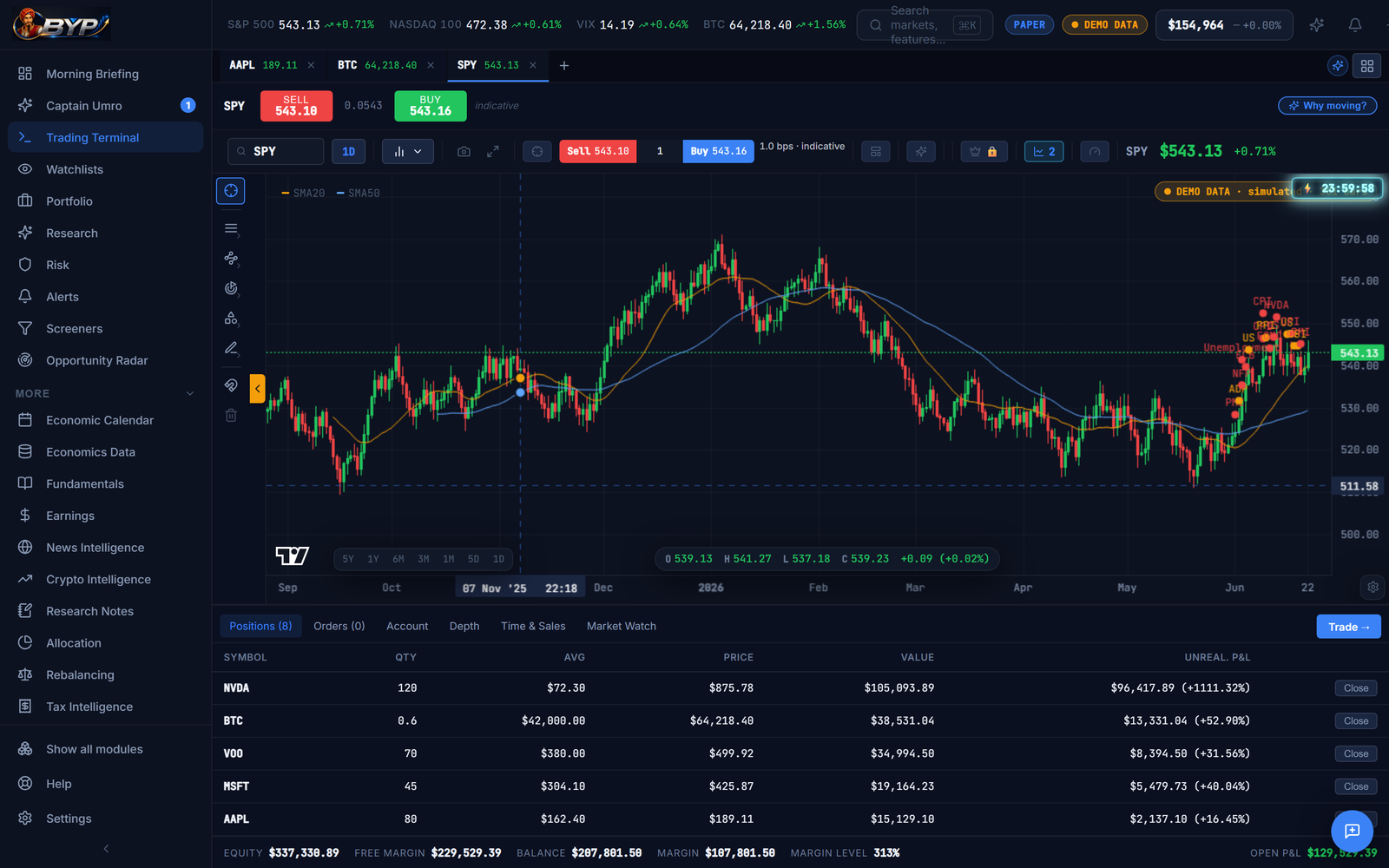Close the NVDA position
Screen dimensions: 1389x868
tap(1356, 688)
